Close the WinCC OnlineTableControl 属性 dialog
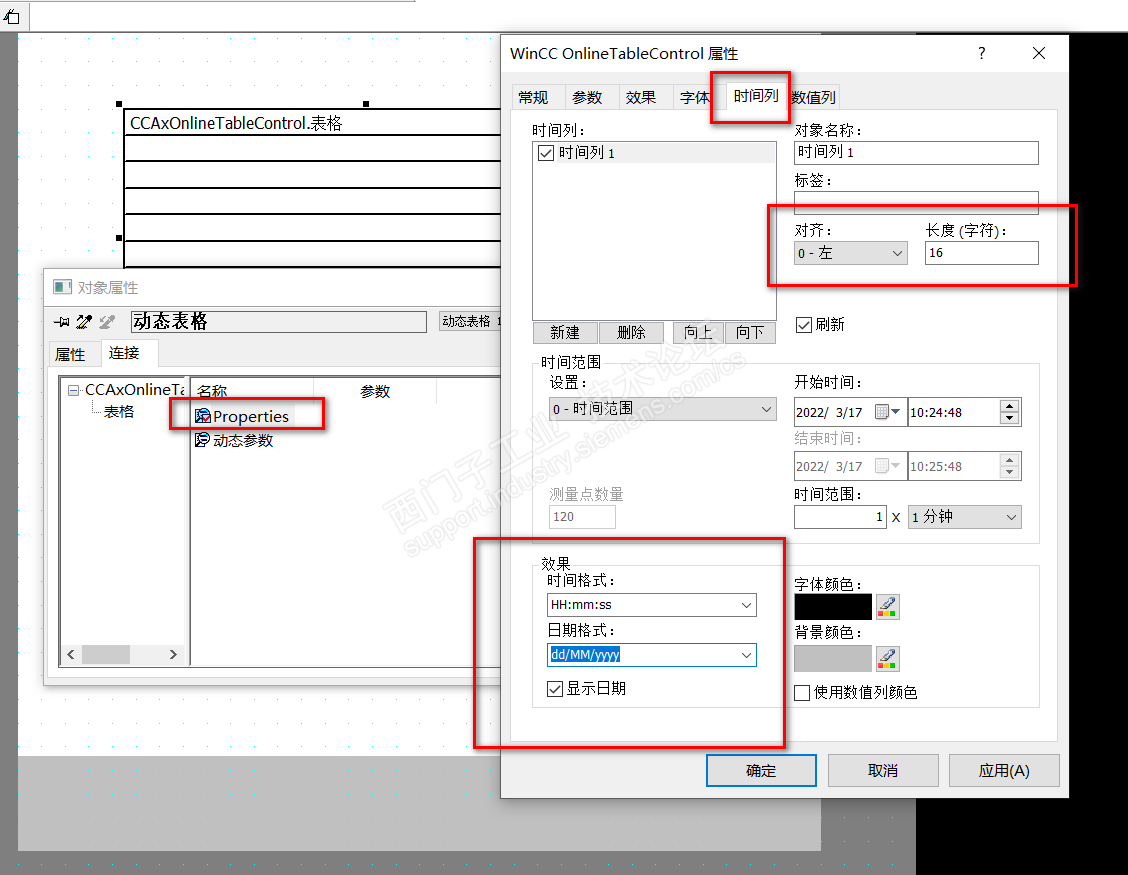 click(1039, 53)
